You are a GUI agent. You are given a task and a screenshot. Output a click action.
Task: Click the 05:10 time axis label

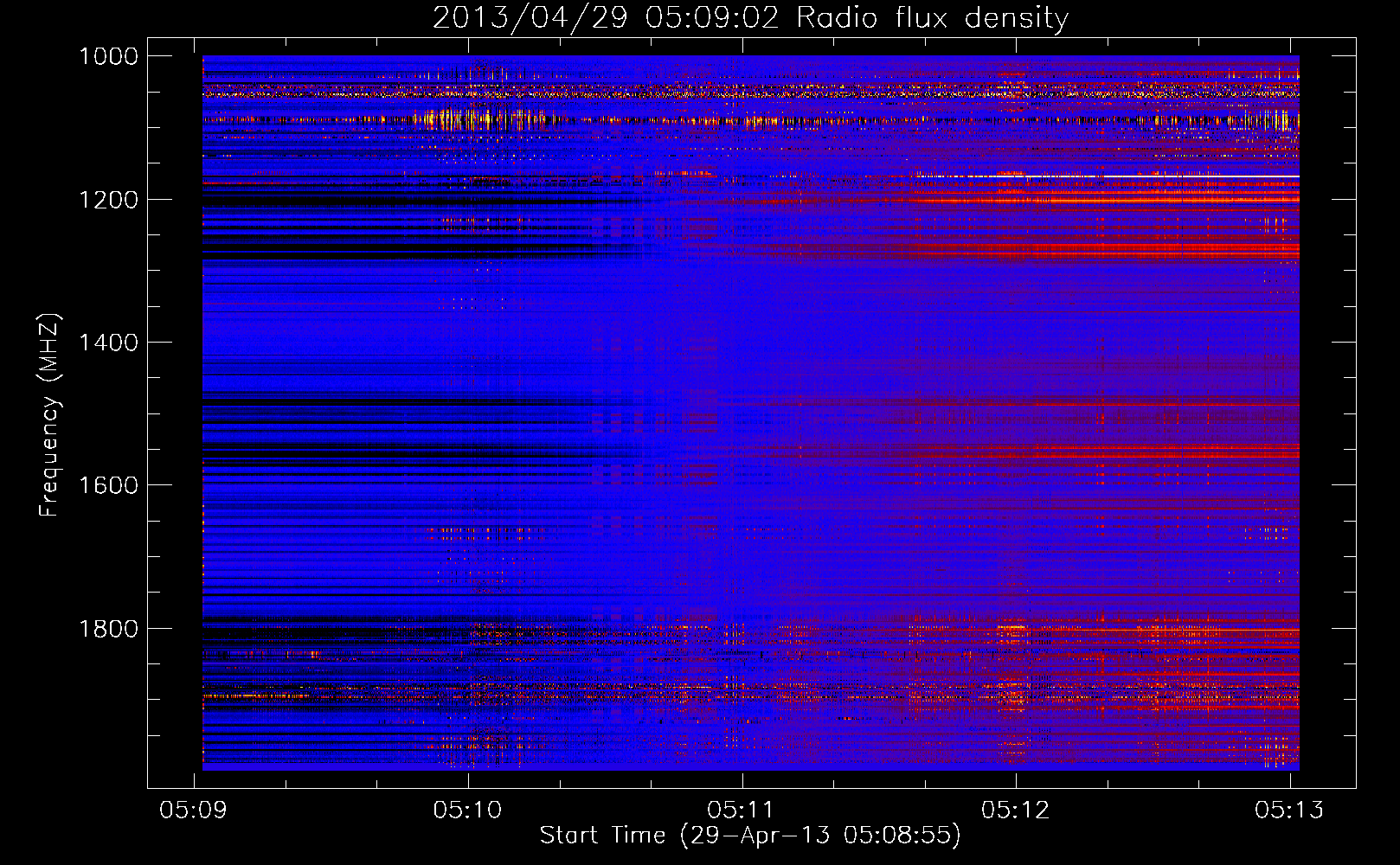[x=467, y=810]
